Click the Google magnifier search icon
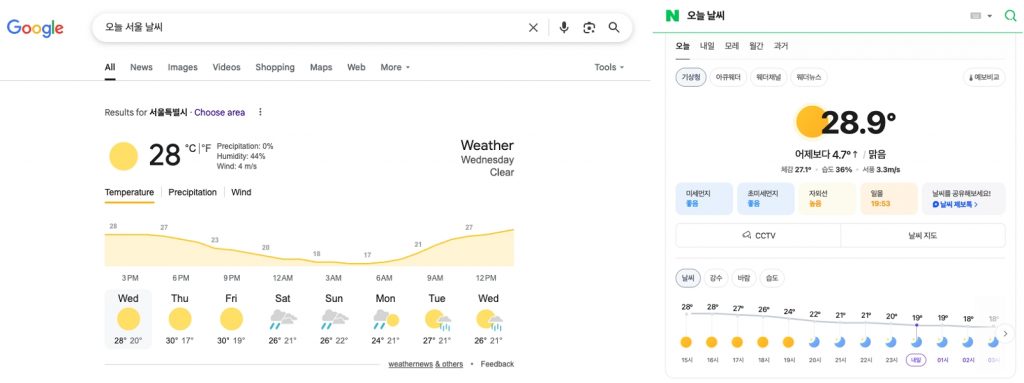Image resolution: width=1024 pixels, height=383 pixels. [614, 27]
